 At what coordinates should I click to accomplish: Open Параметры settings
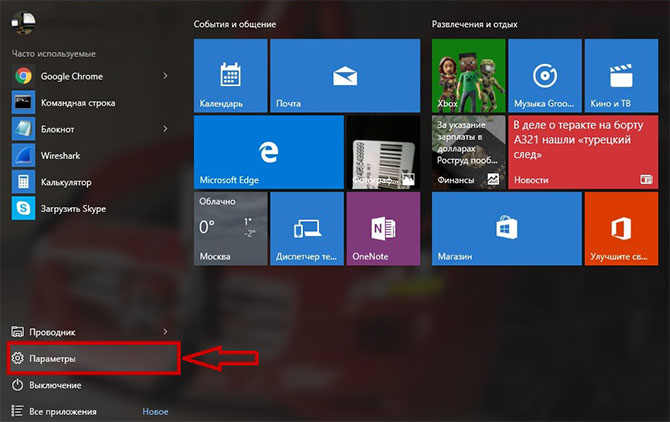coord(93,358)
